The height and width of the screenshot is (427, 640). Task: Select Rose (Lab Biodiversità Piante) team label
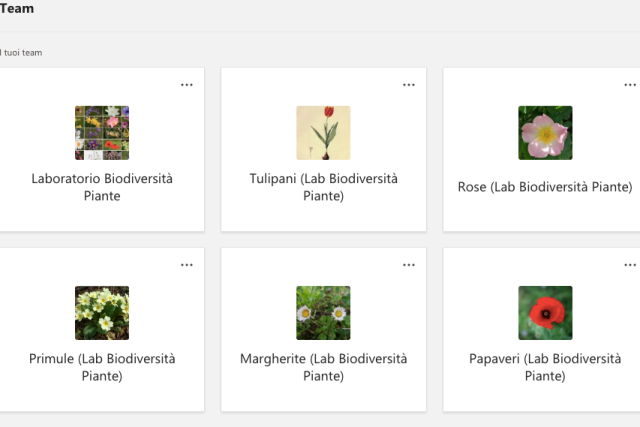(x=545, y=187)
